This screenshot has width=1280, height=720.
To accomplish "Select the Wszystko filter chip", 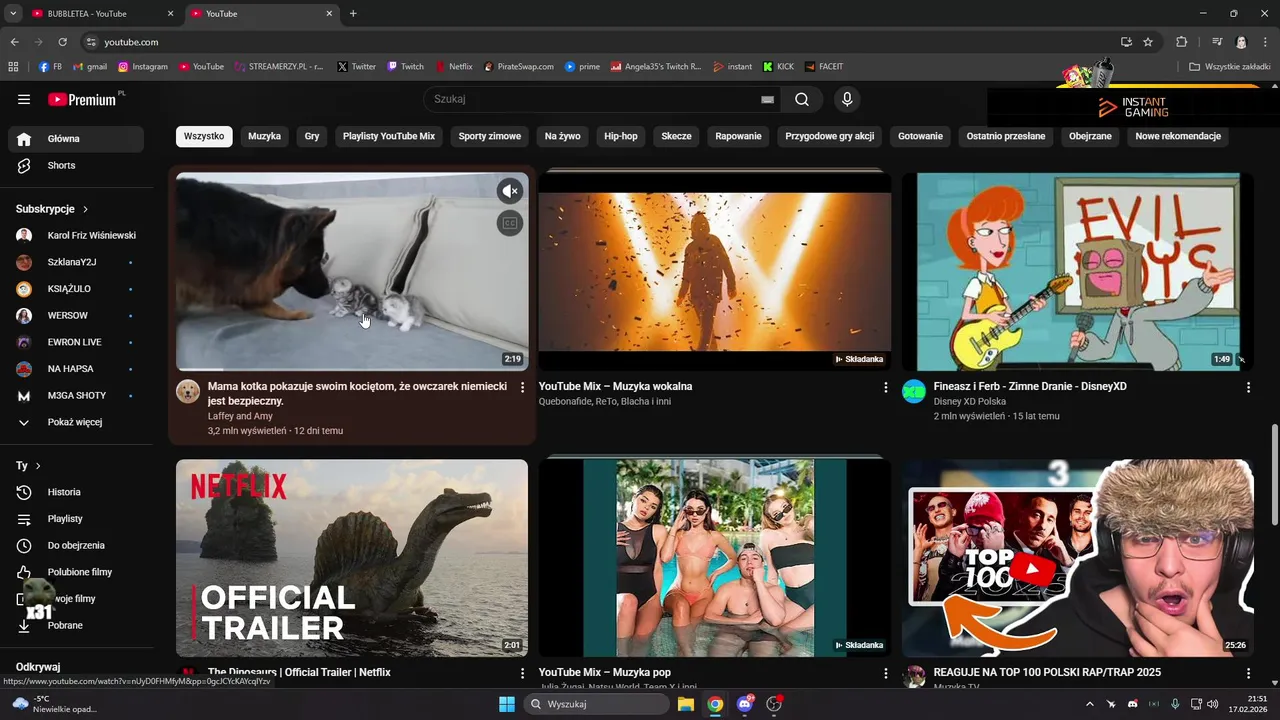I will pos(204,136).
